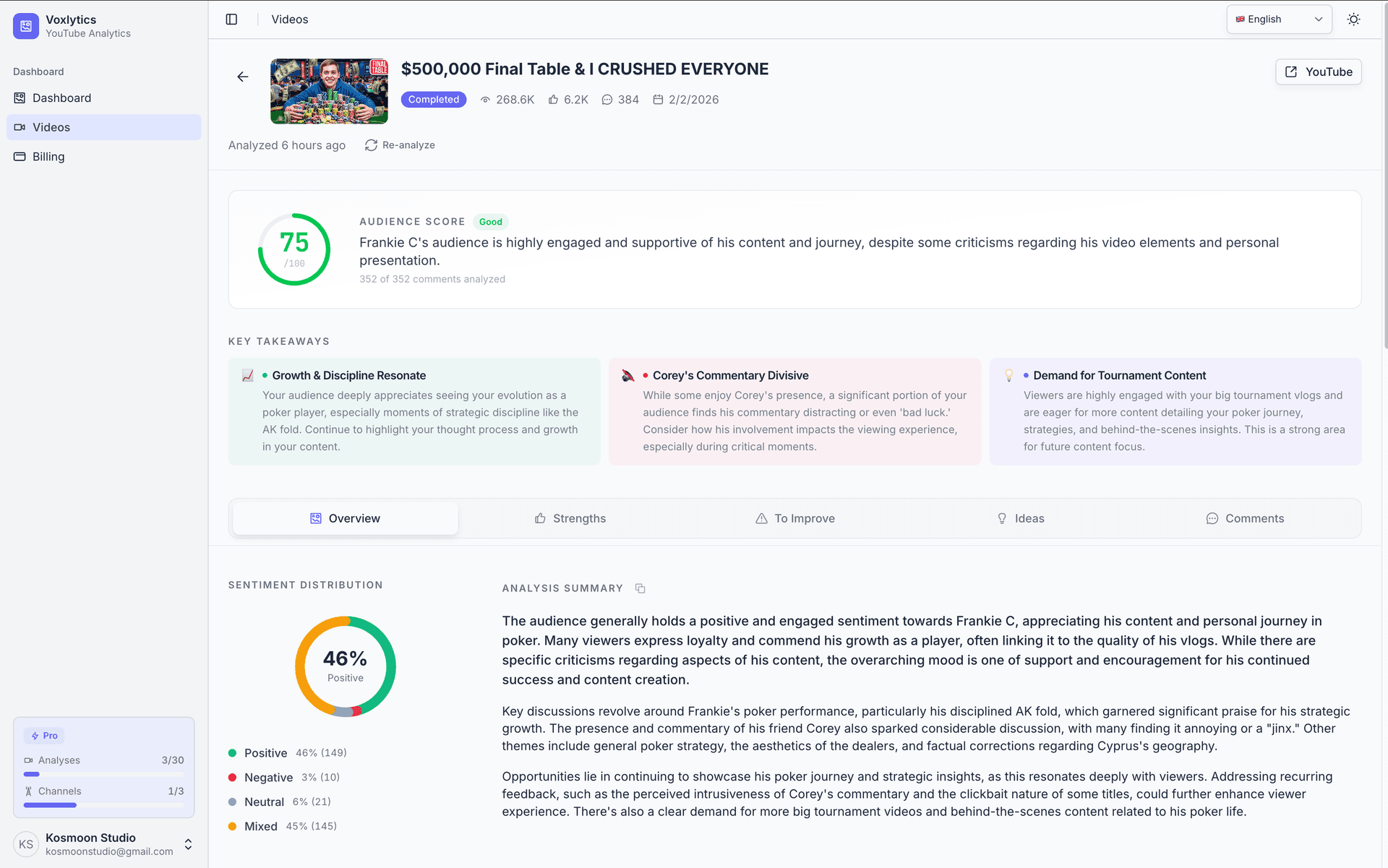Open the Comments tab

click(x=1245, y=518)
